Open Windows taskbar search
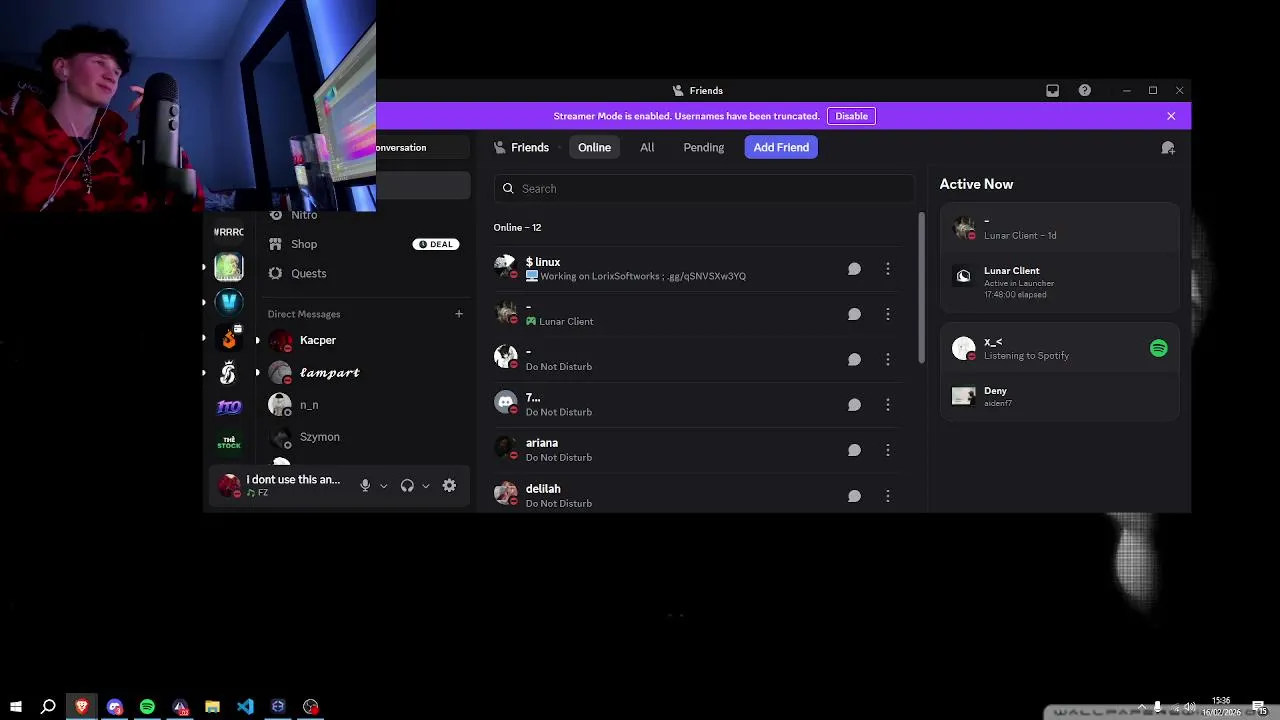 pos(48,707)
